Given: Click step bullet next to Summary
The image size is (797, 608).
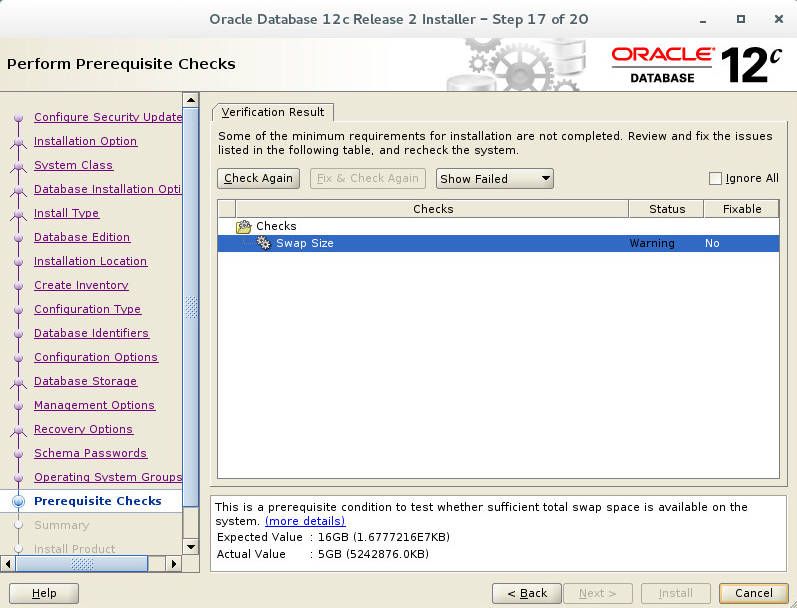Looking at the screenshot, I should coord(19,525).
